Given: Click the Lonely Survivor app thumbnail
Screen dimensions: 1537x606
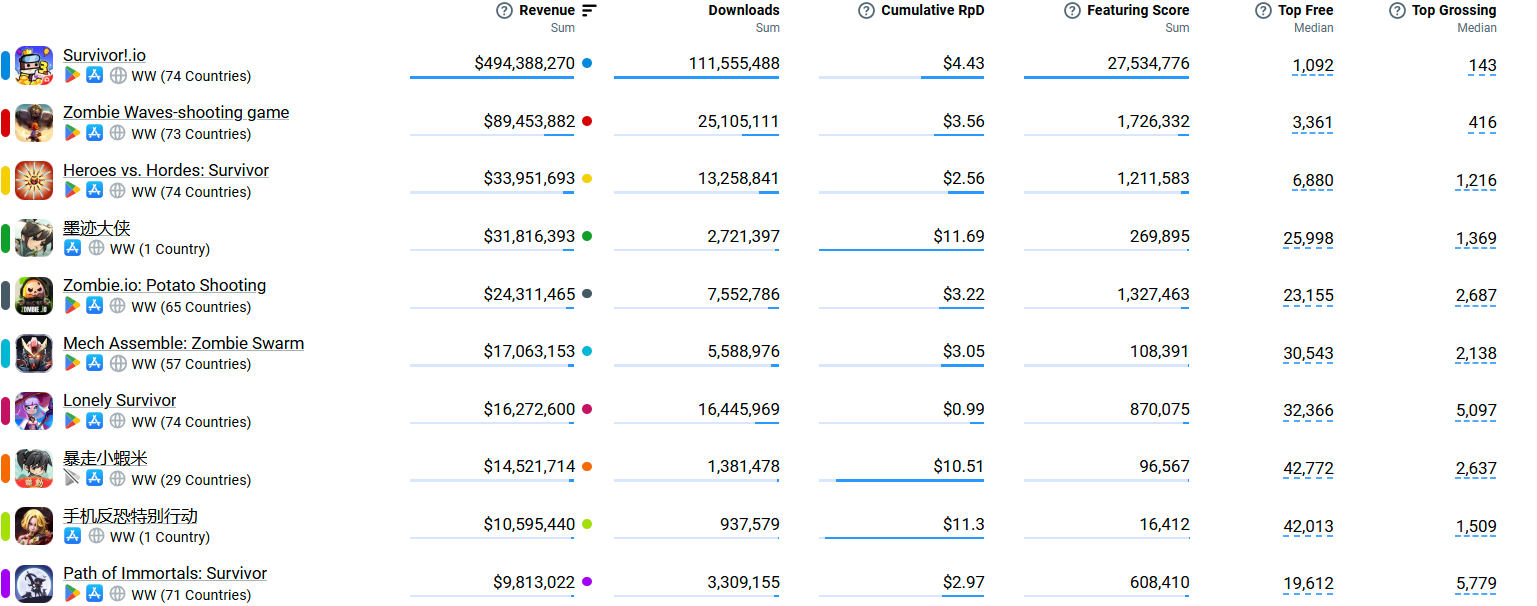Looking at the screenshot, I should (x=34, y=411).
